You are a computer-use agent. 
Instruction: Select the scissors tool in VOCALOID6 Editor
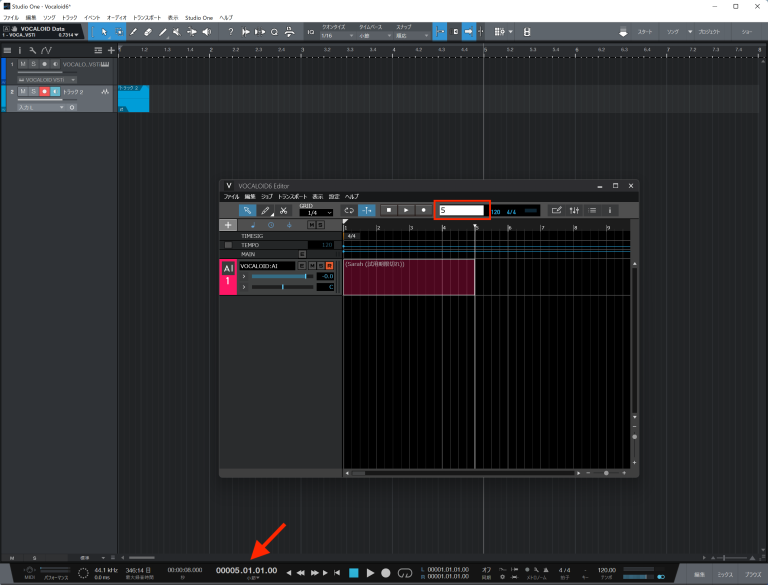283,211
